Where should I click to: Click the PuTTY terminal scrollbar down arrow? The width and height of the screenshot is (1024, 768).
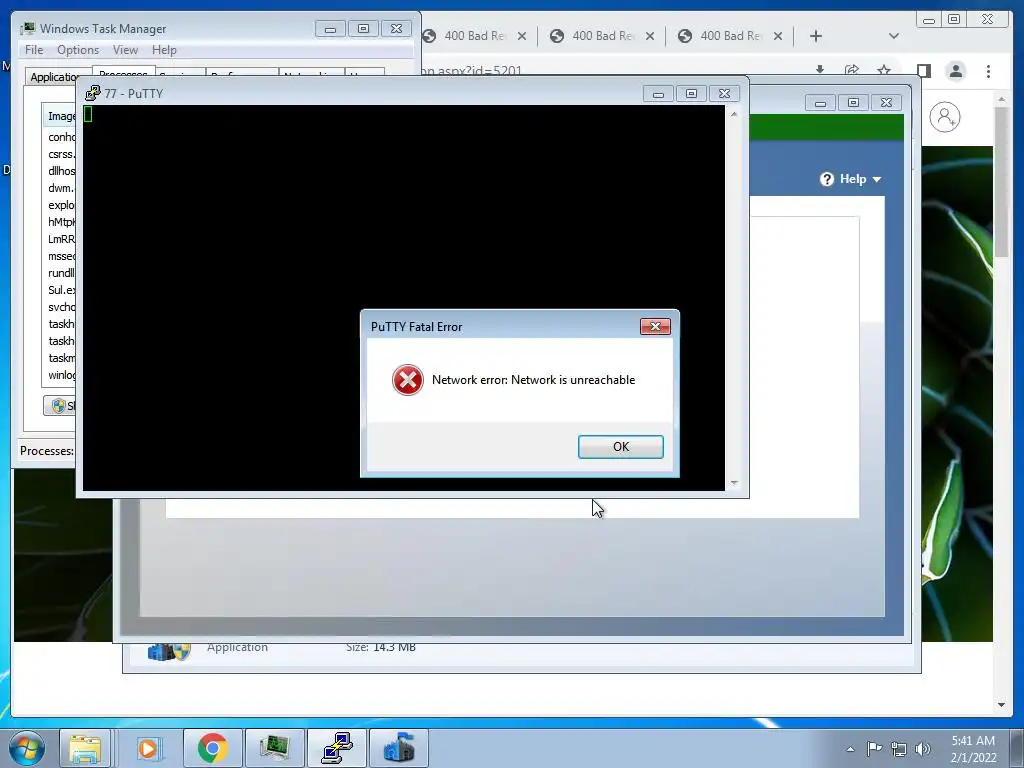point(734,483)
